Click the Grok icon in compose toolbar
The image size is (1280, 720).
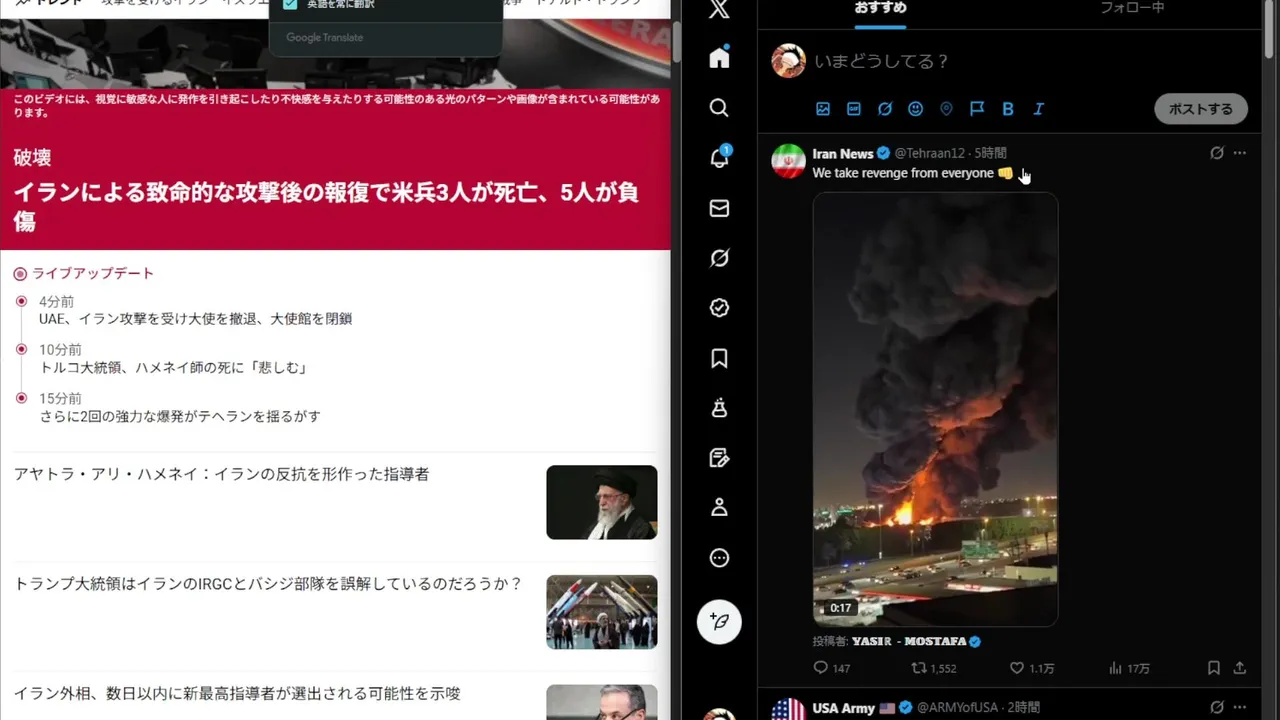click(885, 109)
